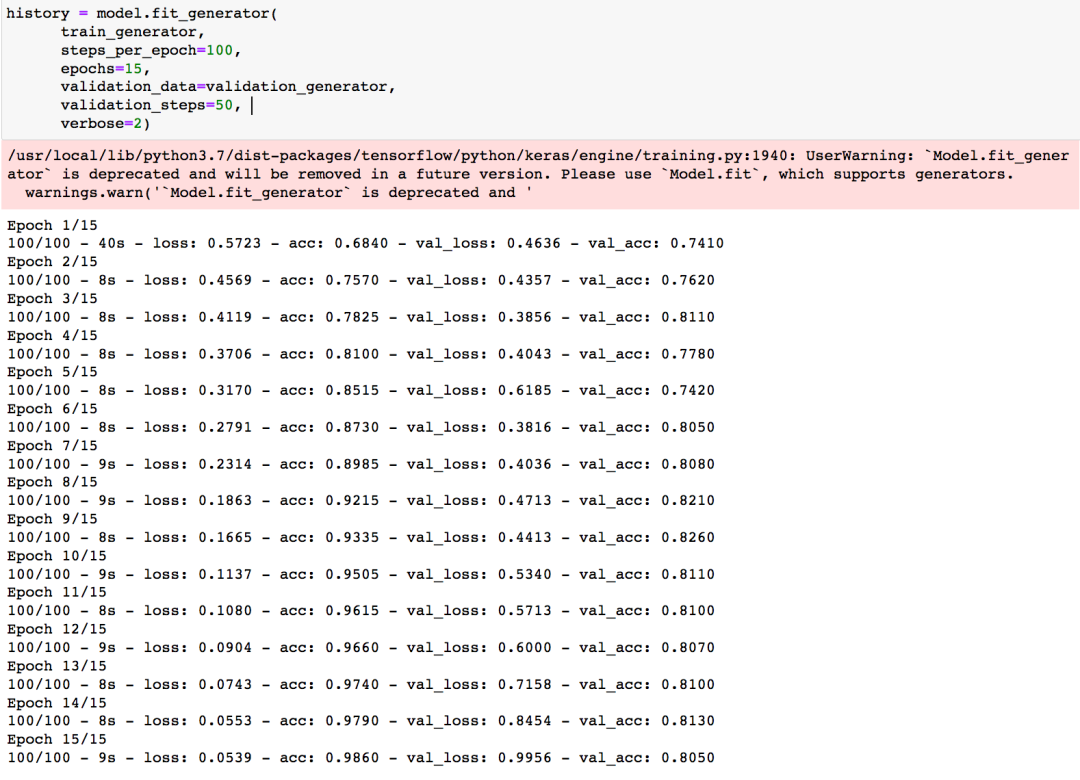1080x780 pixels.
Task: Click the output row with val_loss: 0.6185
Action: click(x=361, y=391)
